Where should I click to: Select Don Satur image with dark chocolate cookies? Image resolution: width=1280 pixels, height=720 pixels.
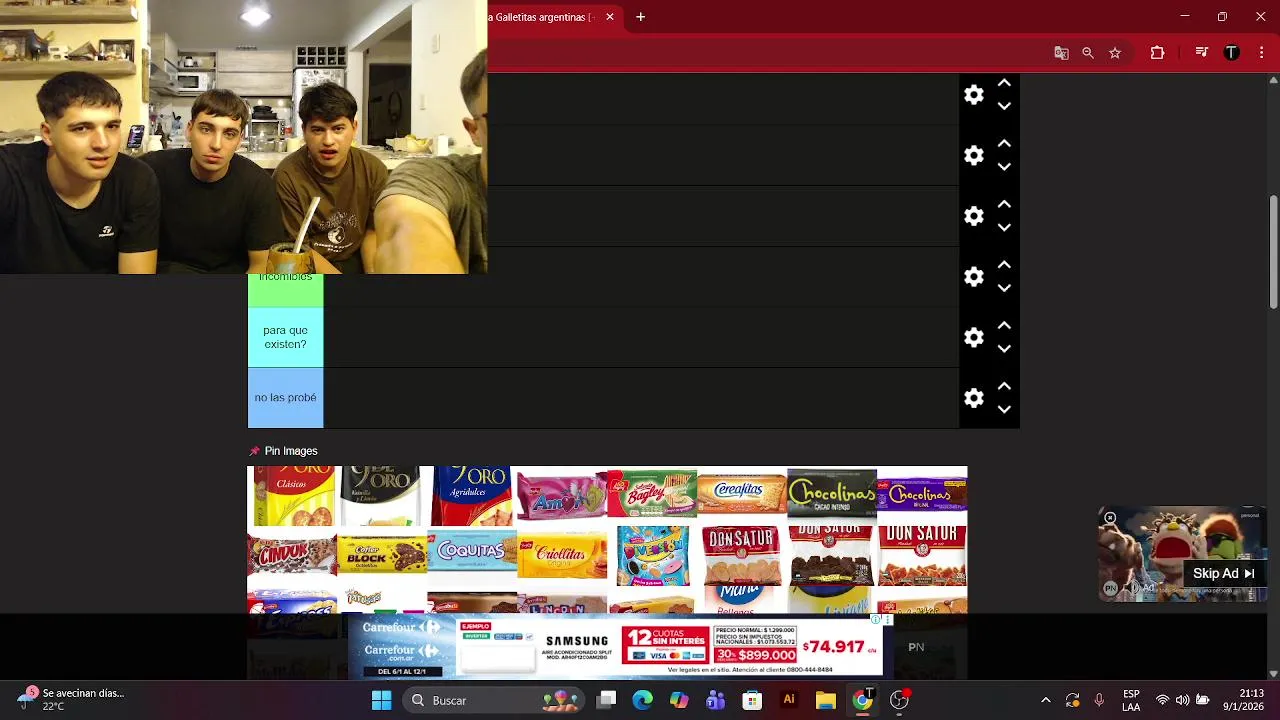click(832, 556)
